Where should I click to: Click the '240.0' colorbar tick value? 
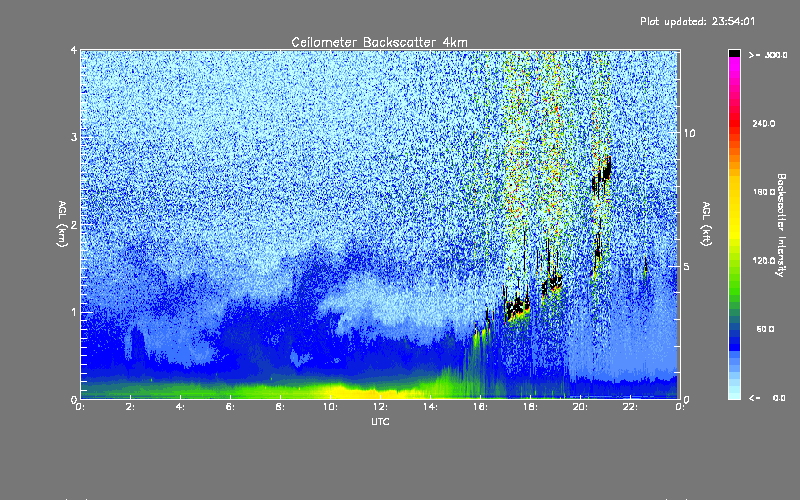(764, 123)
